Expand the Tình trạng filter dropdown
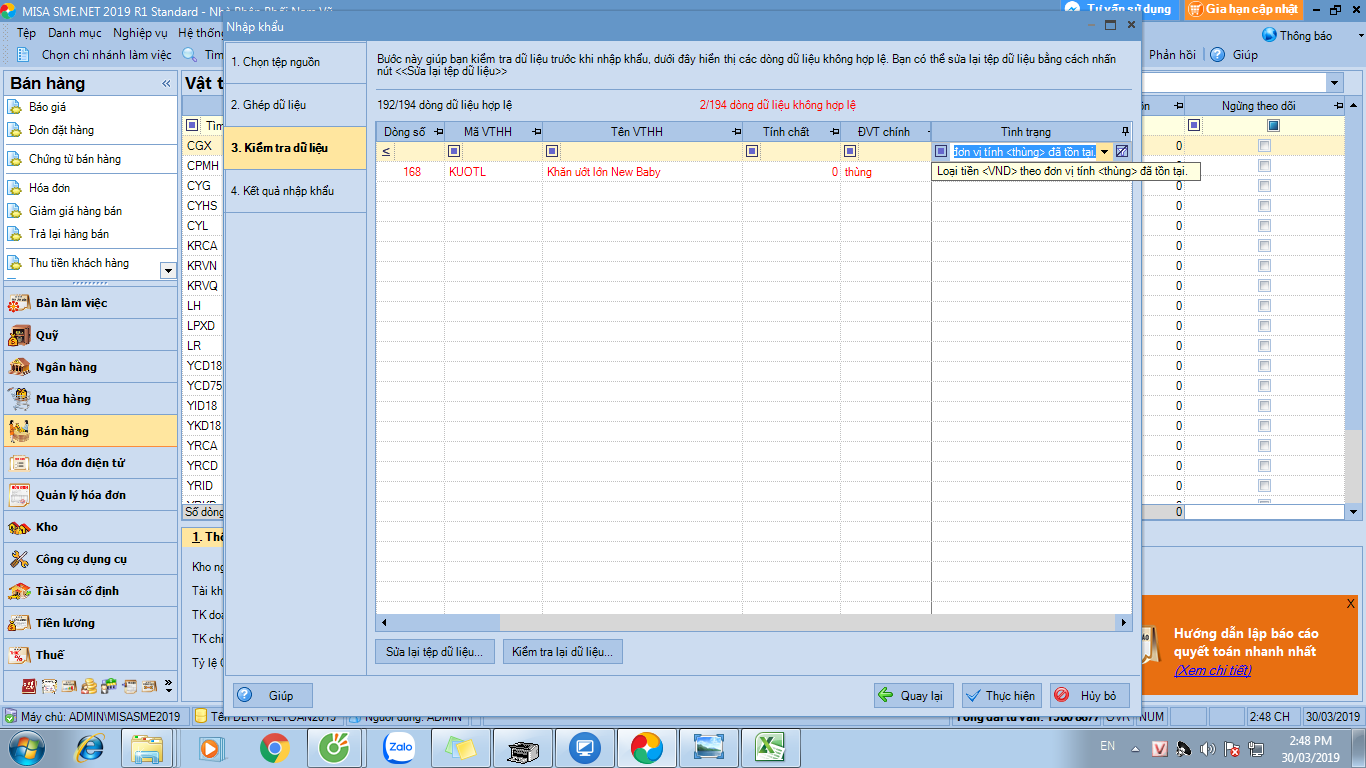1366x768 pixels. click(1105, 152)
